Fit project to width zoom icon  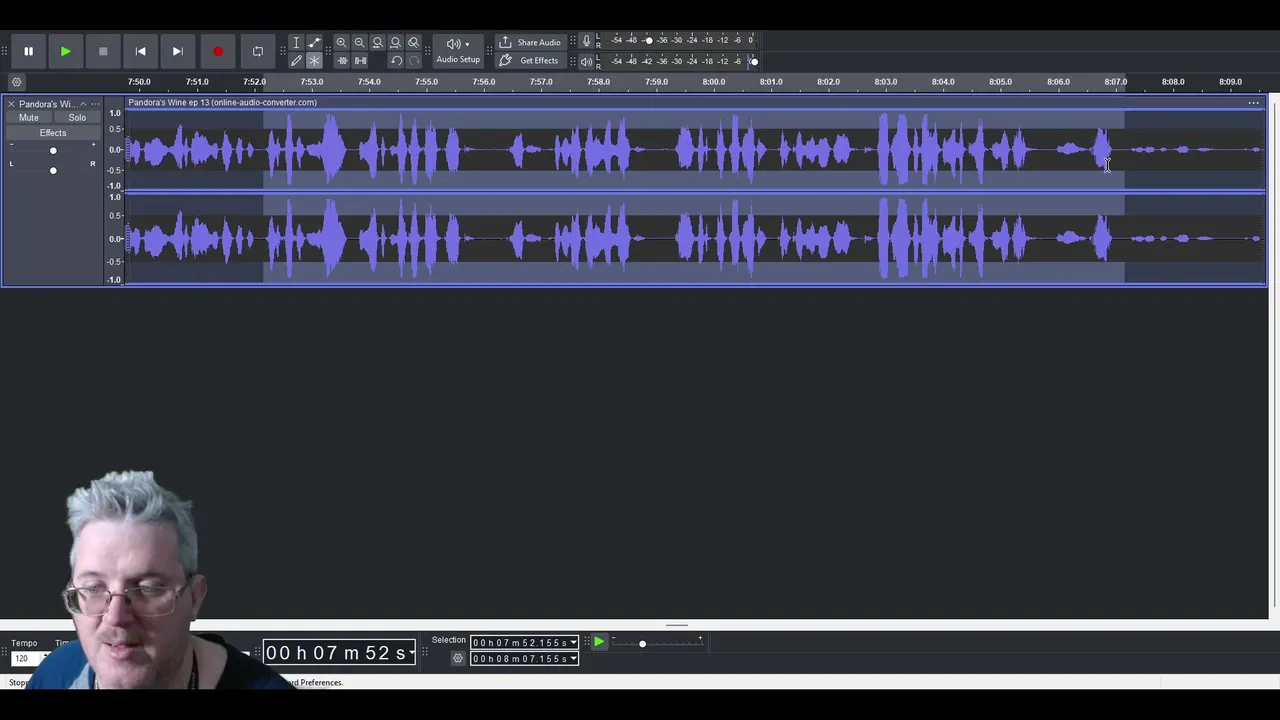(x=395, y=43)
